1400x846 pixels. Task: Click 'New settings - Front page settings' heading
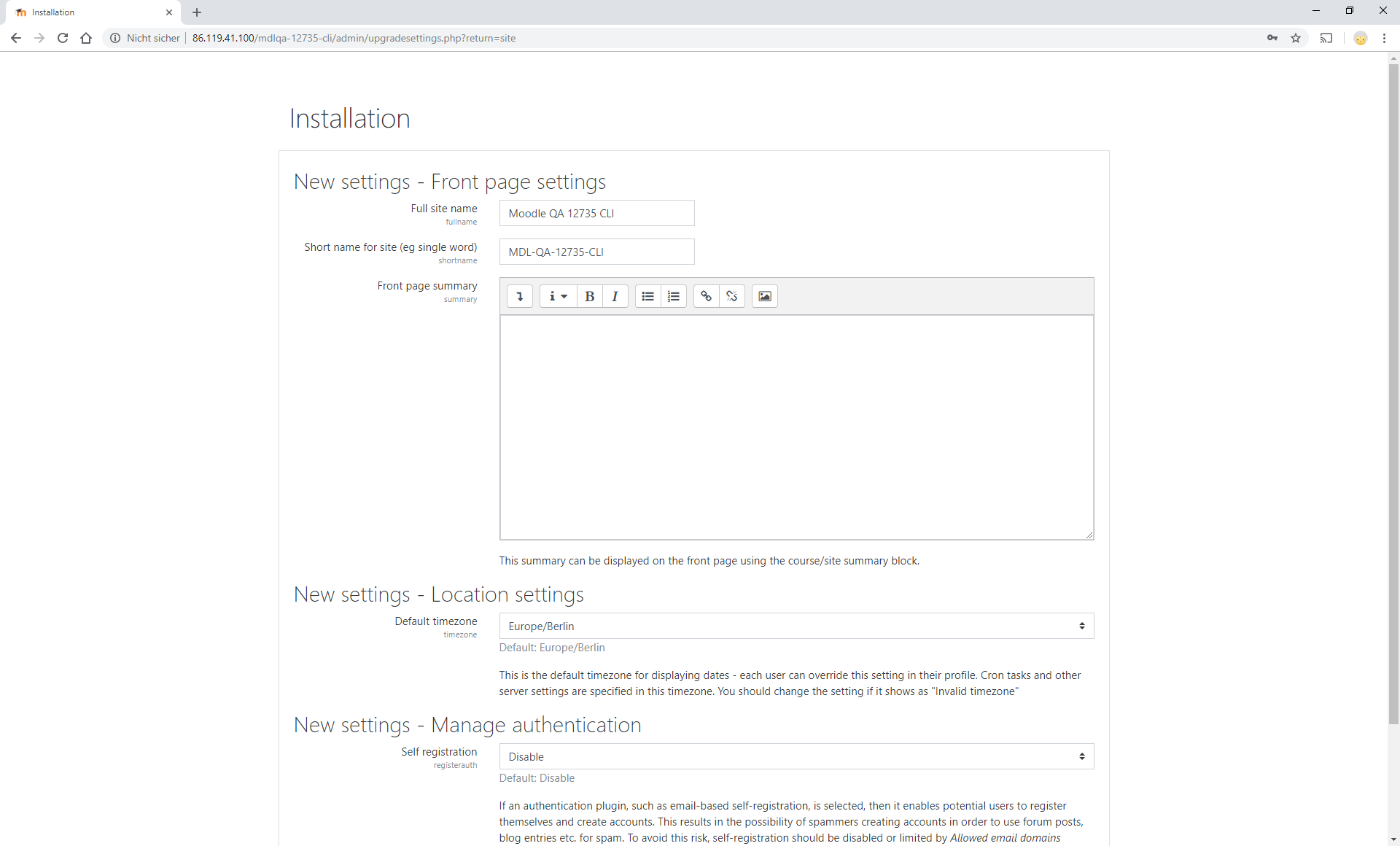click(x=450, y=182)
